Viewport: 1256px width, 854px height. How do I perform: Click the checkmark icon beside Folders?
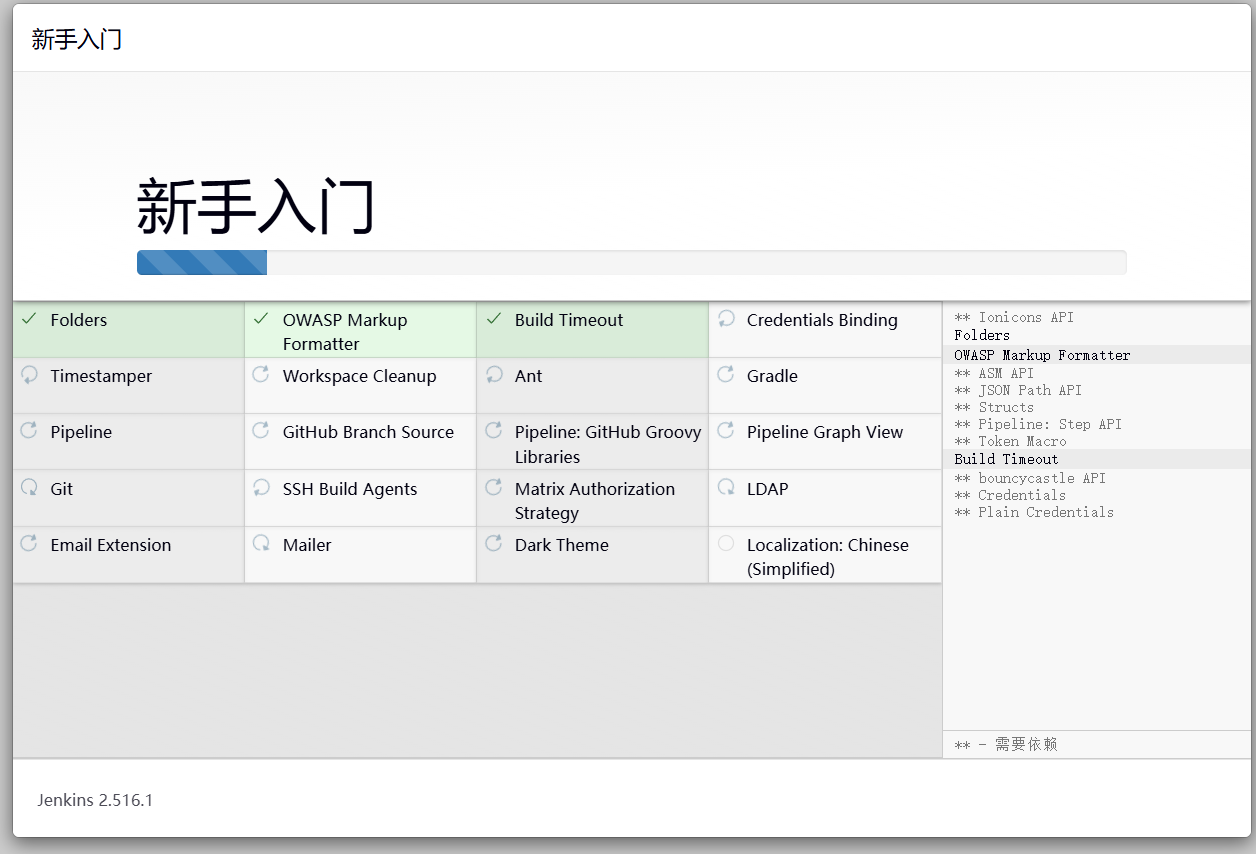(x=29, y=319)
